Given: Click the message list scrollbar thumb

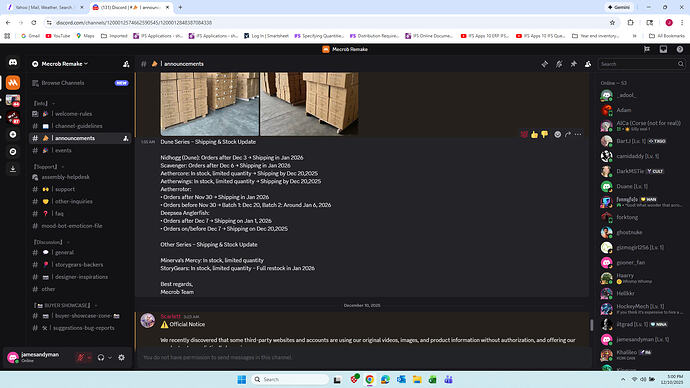Looking at the screenshot, I should tap(591, 325).
